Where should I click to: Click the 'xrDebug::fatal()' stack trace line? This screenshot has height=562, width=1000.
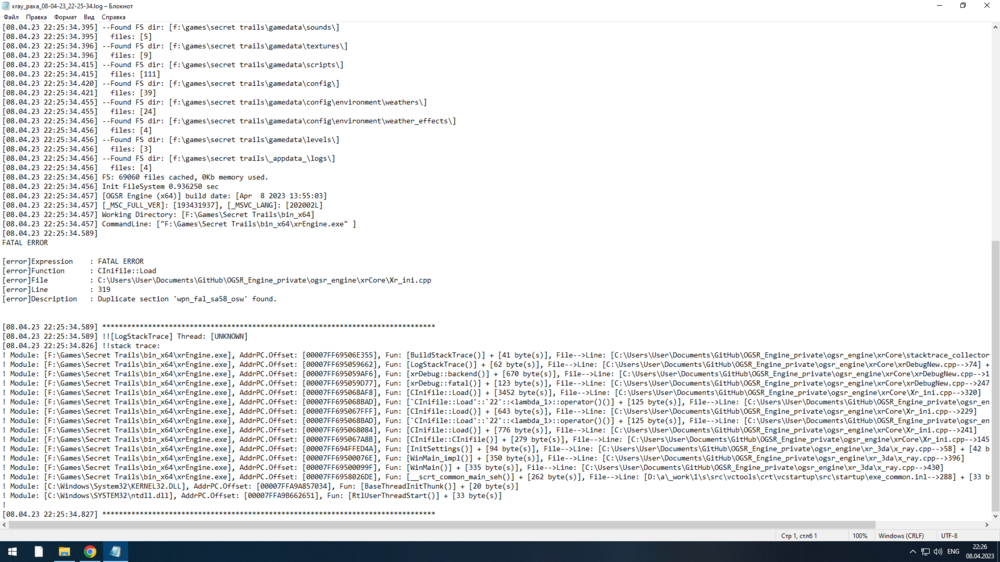(496, 383)
